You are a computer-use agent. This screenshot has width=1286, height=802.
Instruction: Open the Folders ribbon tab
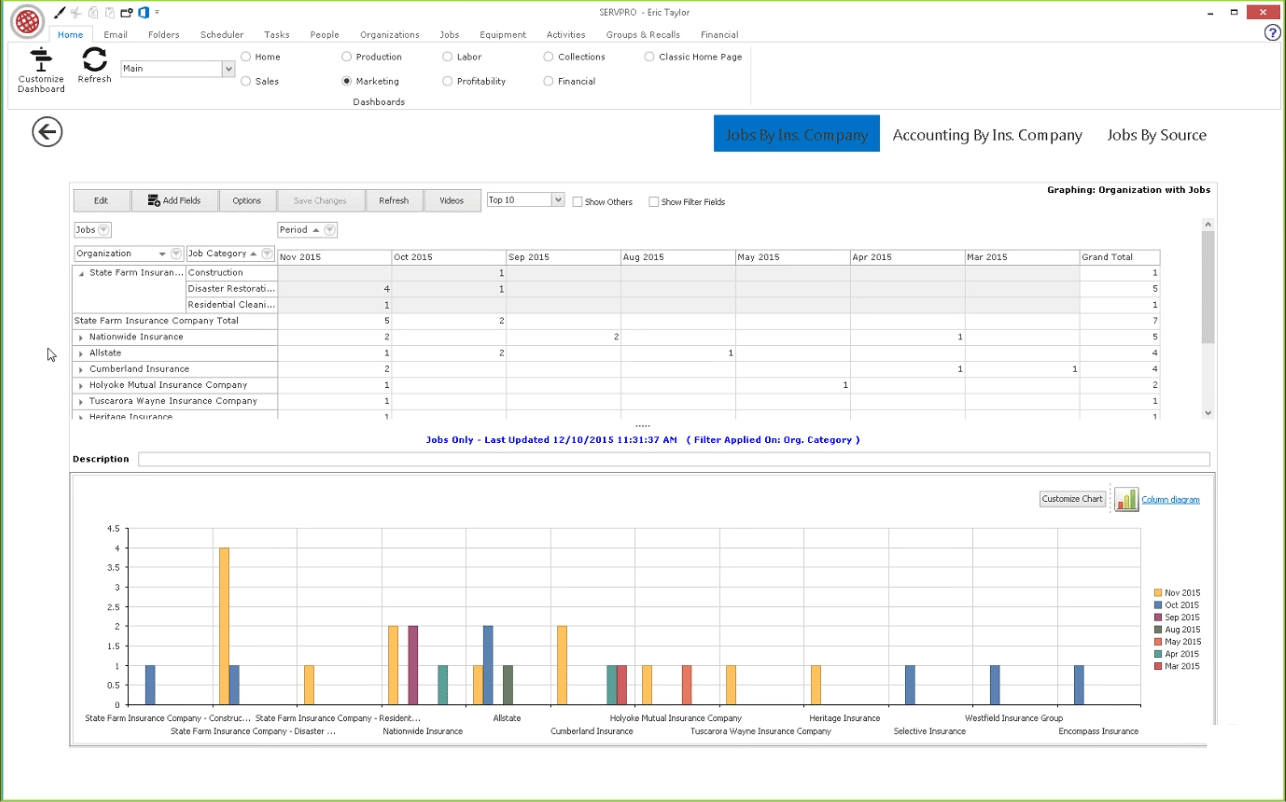(x=164, y=35)
